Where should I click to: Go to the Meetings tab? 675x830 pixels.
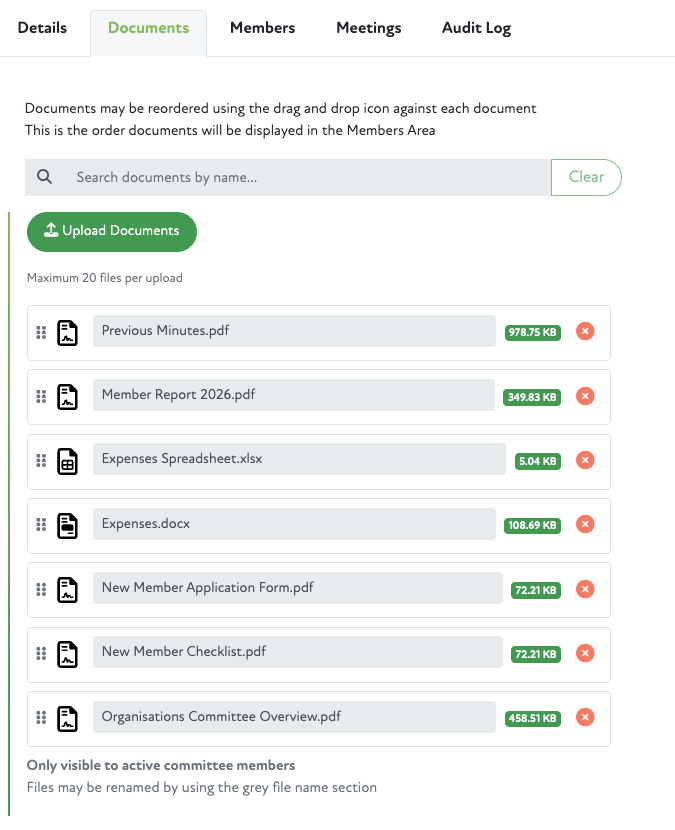click(x=368, y=28)
